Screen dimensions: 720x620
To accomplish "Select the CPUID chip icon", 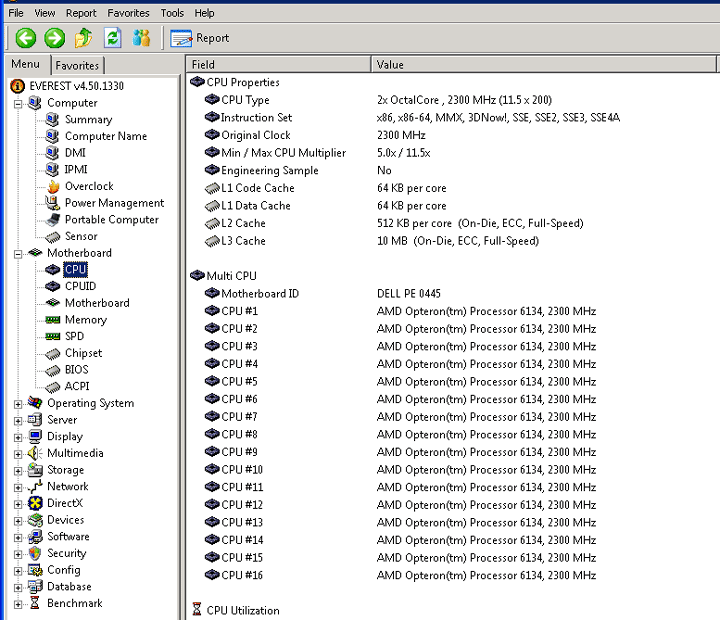I will [x=53, y=286].
